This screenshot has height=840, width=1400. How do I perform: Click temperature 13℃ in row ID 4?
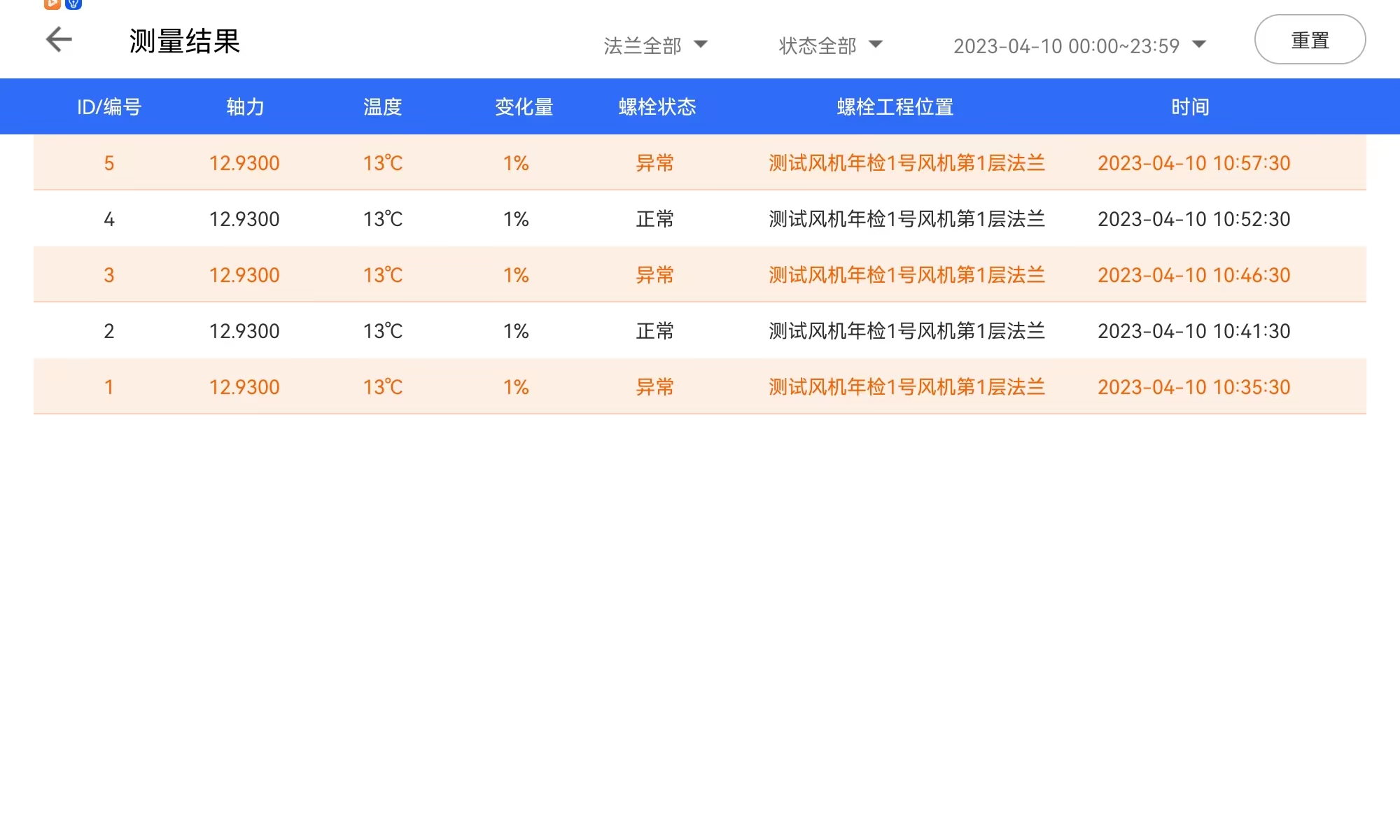tap(383, 219)
